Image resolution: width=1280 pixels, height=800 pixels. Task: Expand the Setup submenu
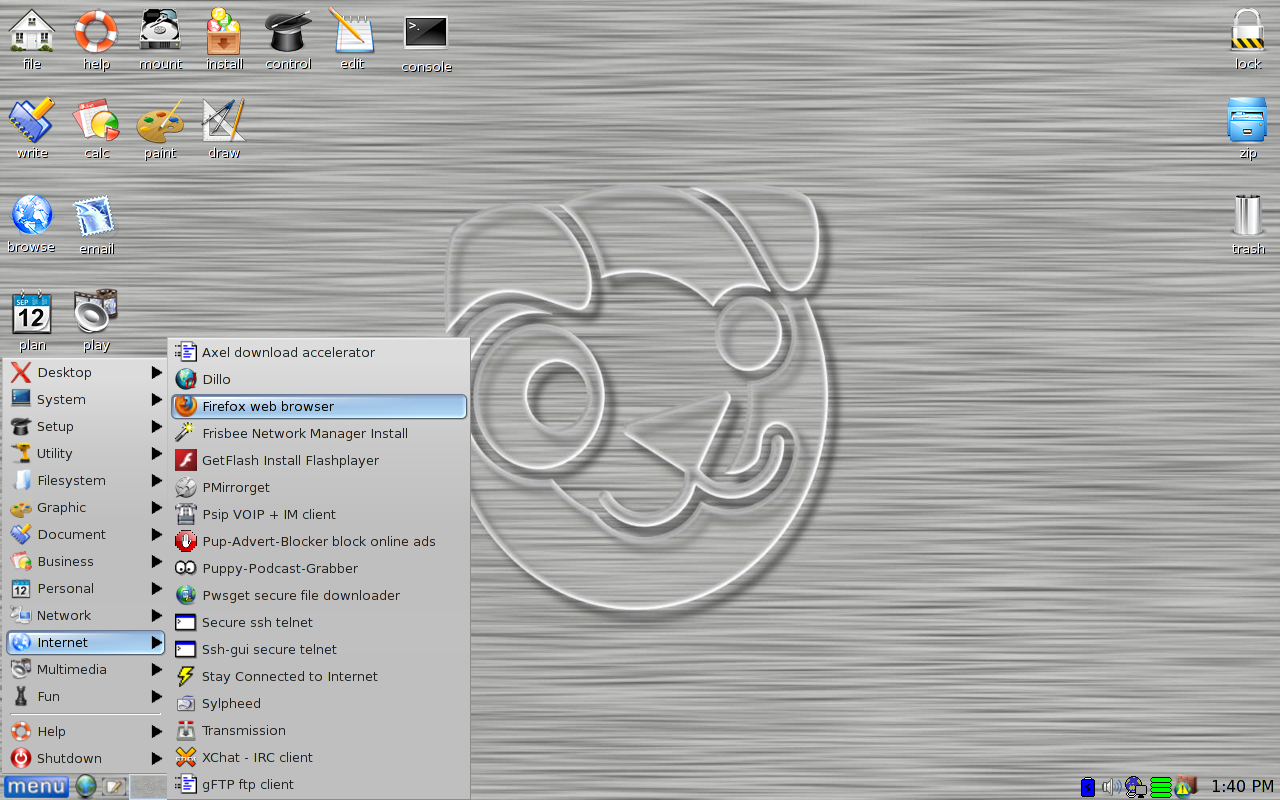[x=85, y=426]
